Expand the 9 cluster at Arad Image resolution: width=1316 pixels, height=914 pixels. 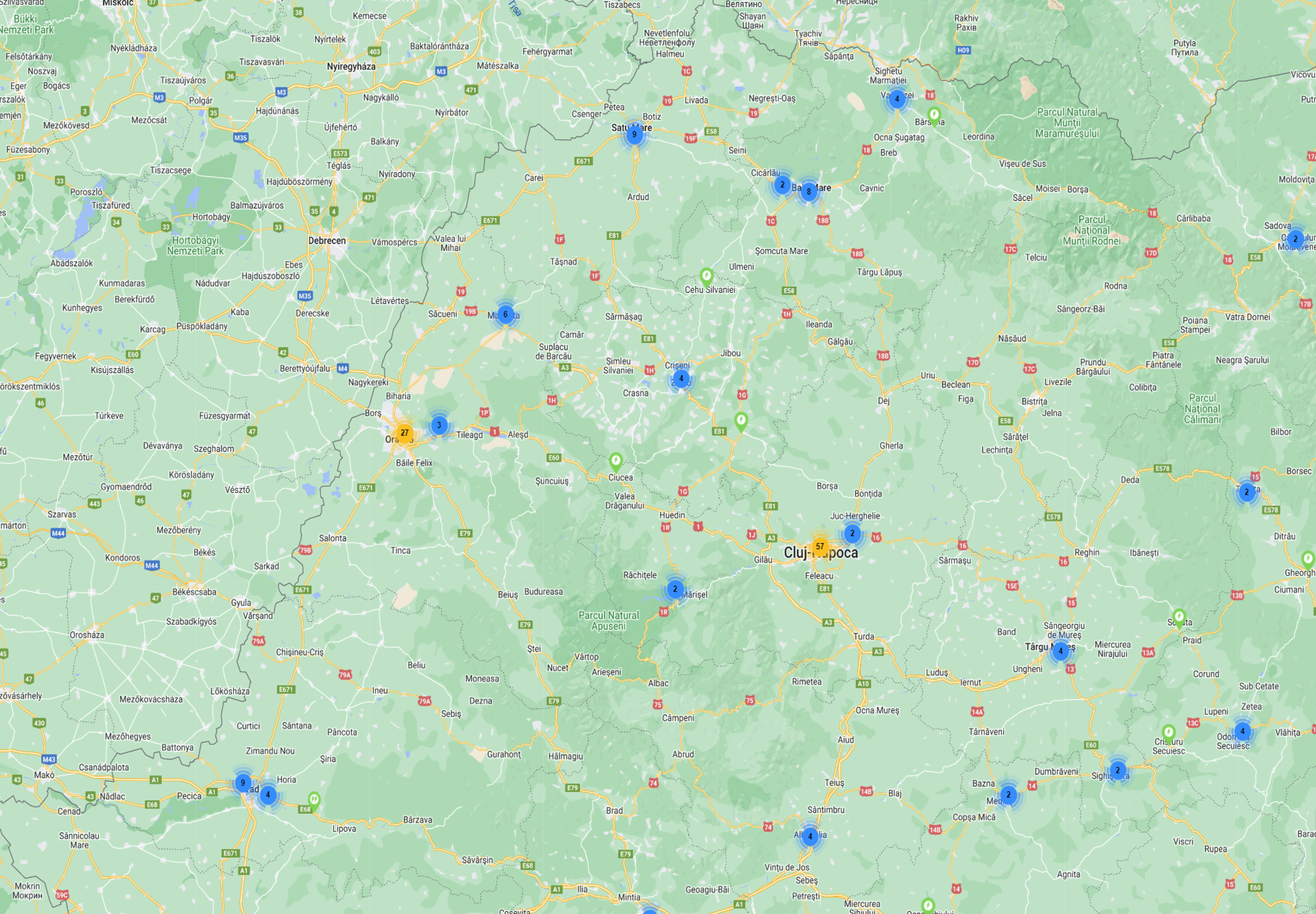point(243,782)
